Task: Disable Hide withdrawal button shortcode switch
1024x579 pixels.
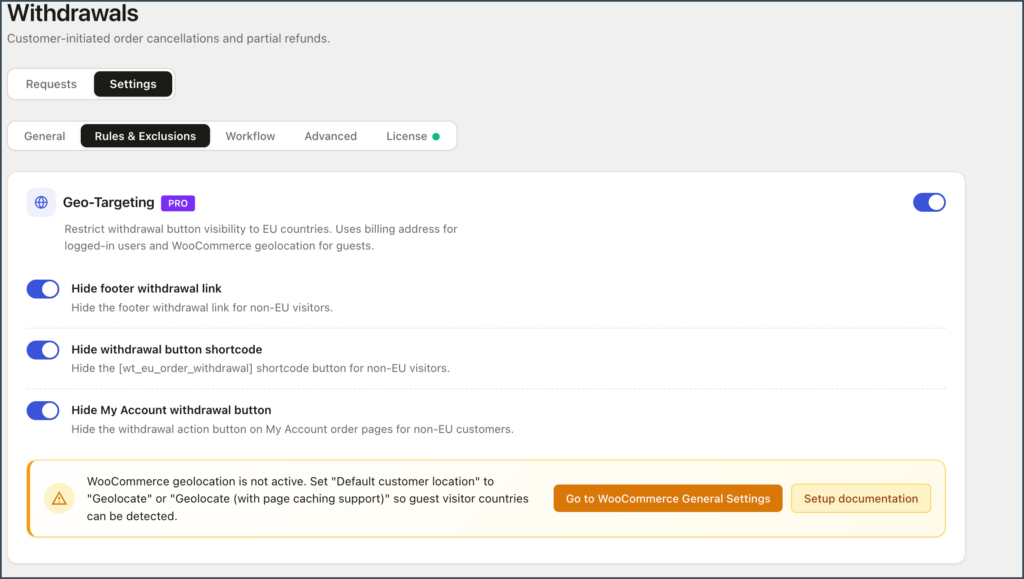Action: click(x=43, y=350)
